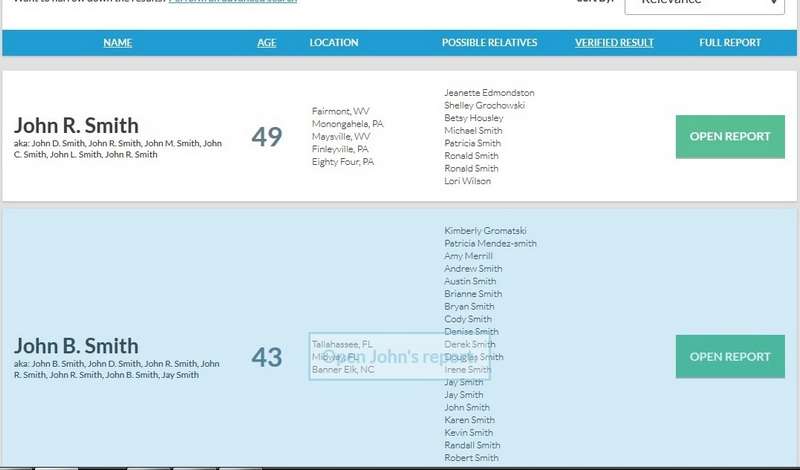
Task: Select relative Jeanette Edmondston
Action: [489, 93]
